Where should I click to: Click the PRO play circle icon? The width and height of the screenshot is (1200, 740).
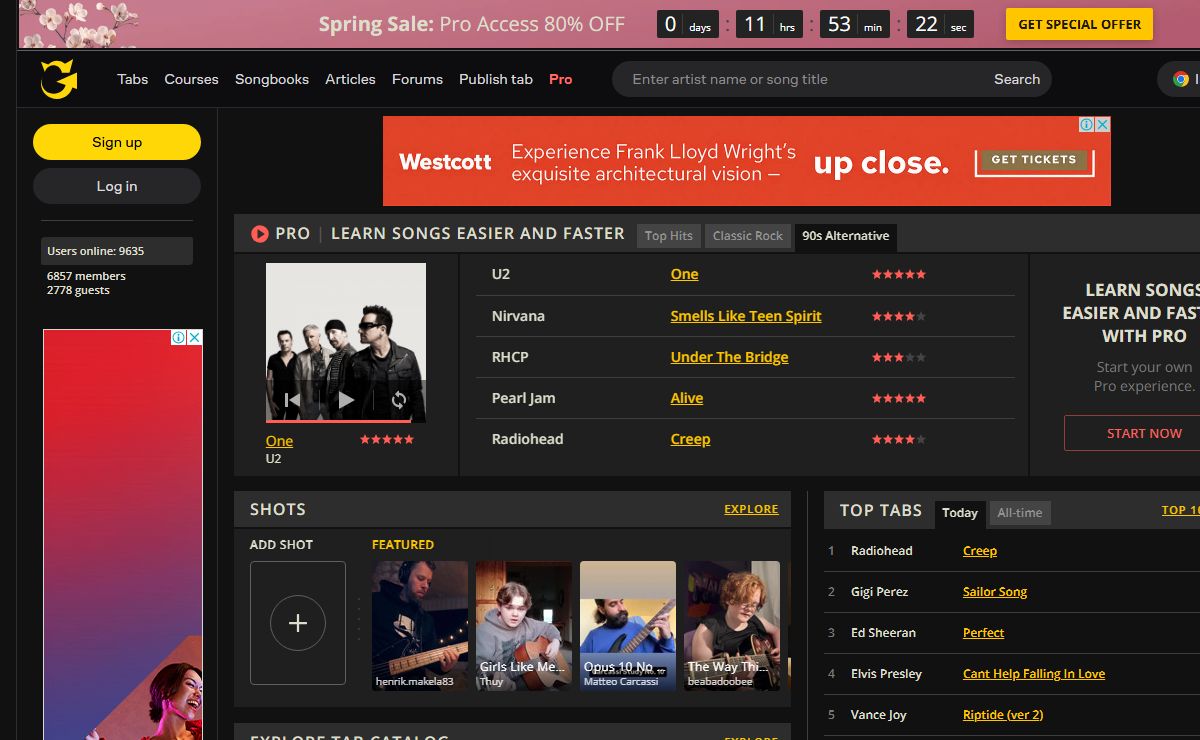tap(260, 233)
